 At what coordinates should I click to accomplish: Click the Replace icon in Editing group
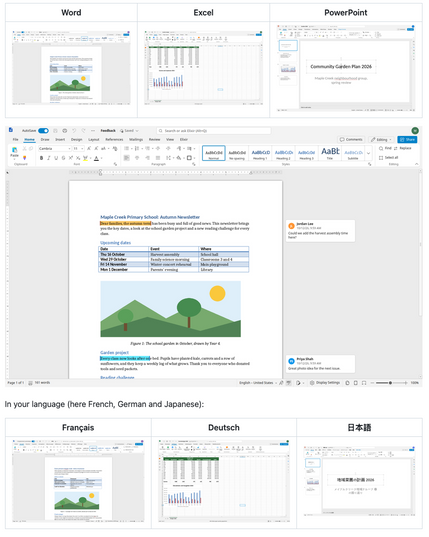click(x=395, y=148)
